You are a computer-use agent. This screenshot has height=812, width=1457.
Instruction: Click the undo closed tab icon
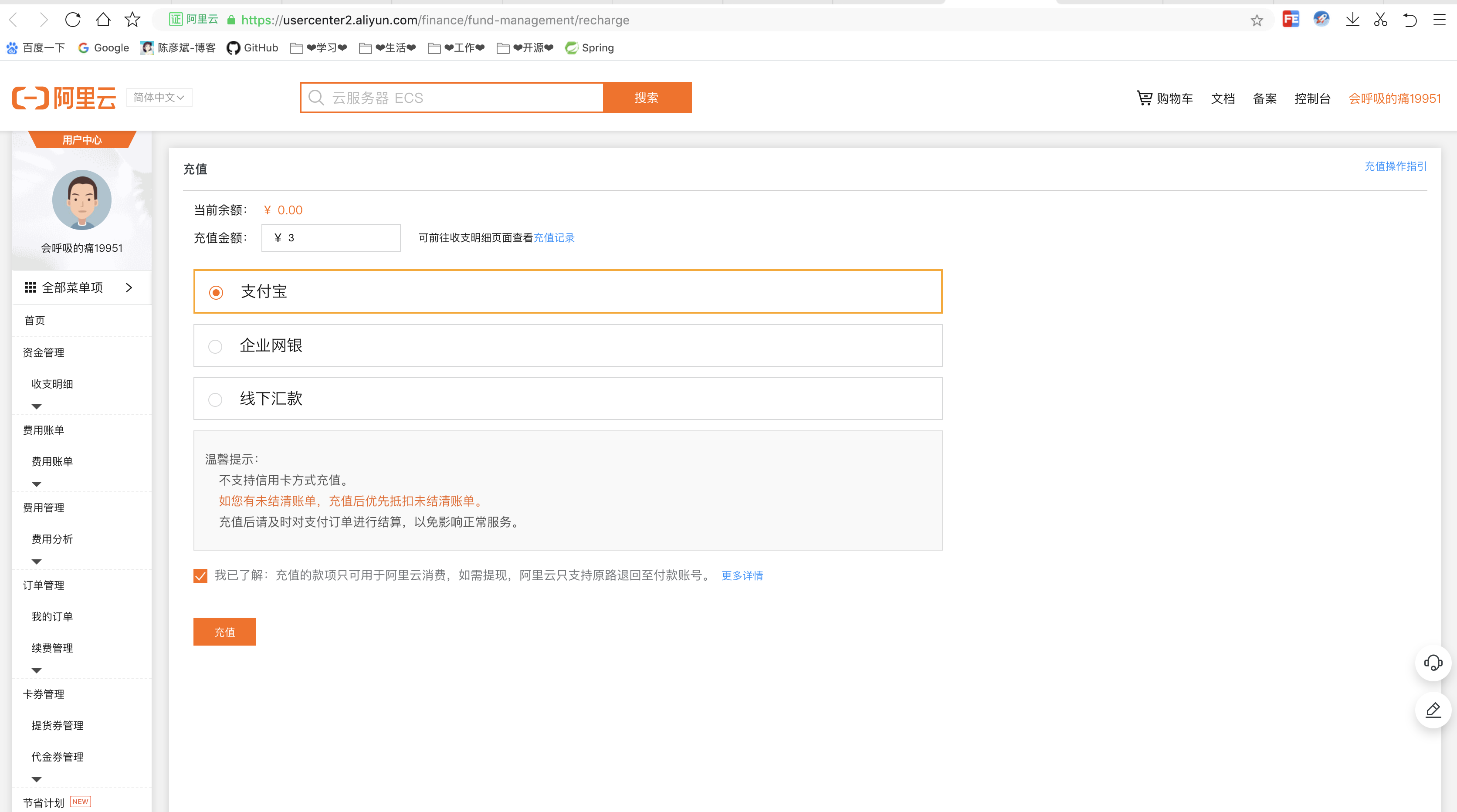click(1410, 20)
